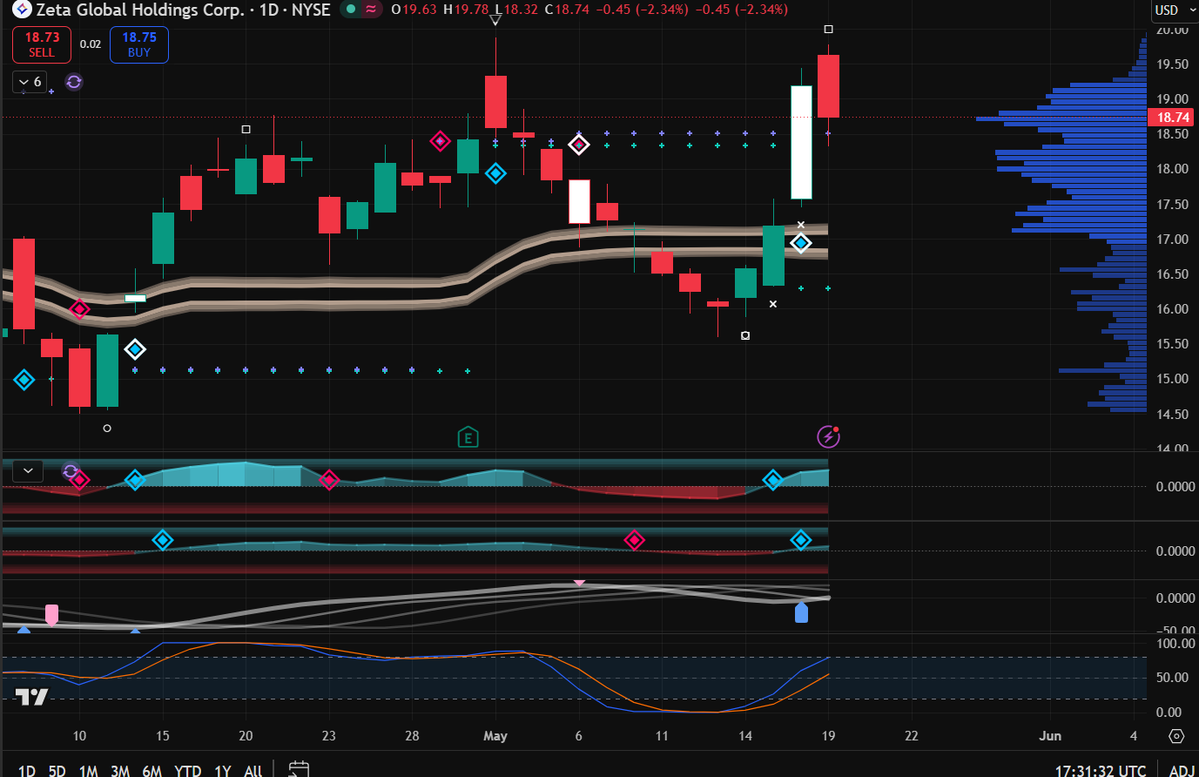Click the 0.02 spread value
This screenshot has width=1199, height=777.
tap(90, 44)
